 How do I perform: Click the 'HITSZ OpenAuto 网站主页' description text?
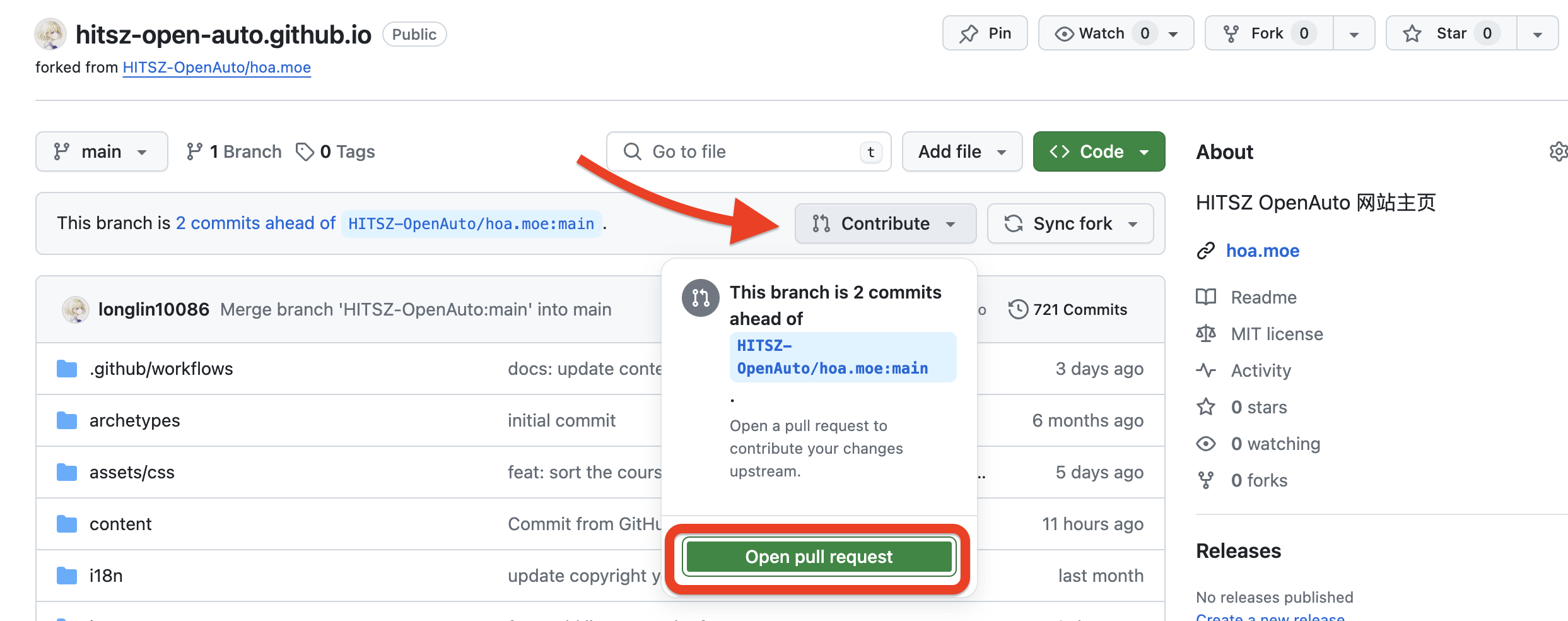1316,203
